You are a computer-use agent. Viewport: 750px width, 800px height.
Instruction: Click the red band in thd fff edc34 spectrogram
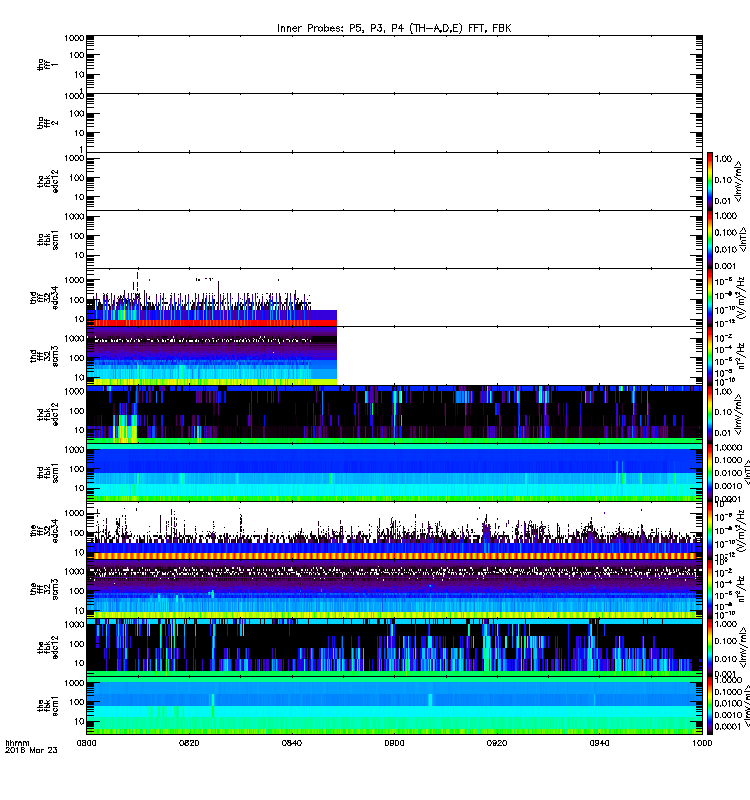[212, 323]
